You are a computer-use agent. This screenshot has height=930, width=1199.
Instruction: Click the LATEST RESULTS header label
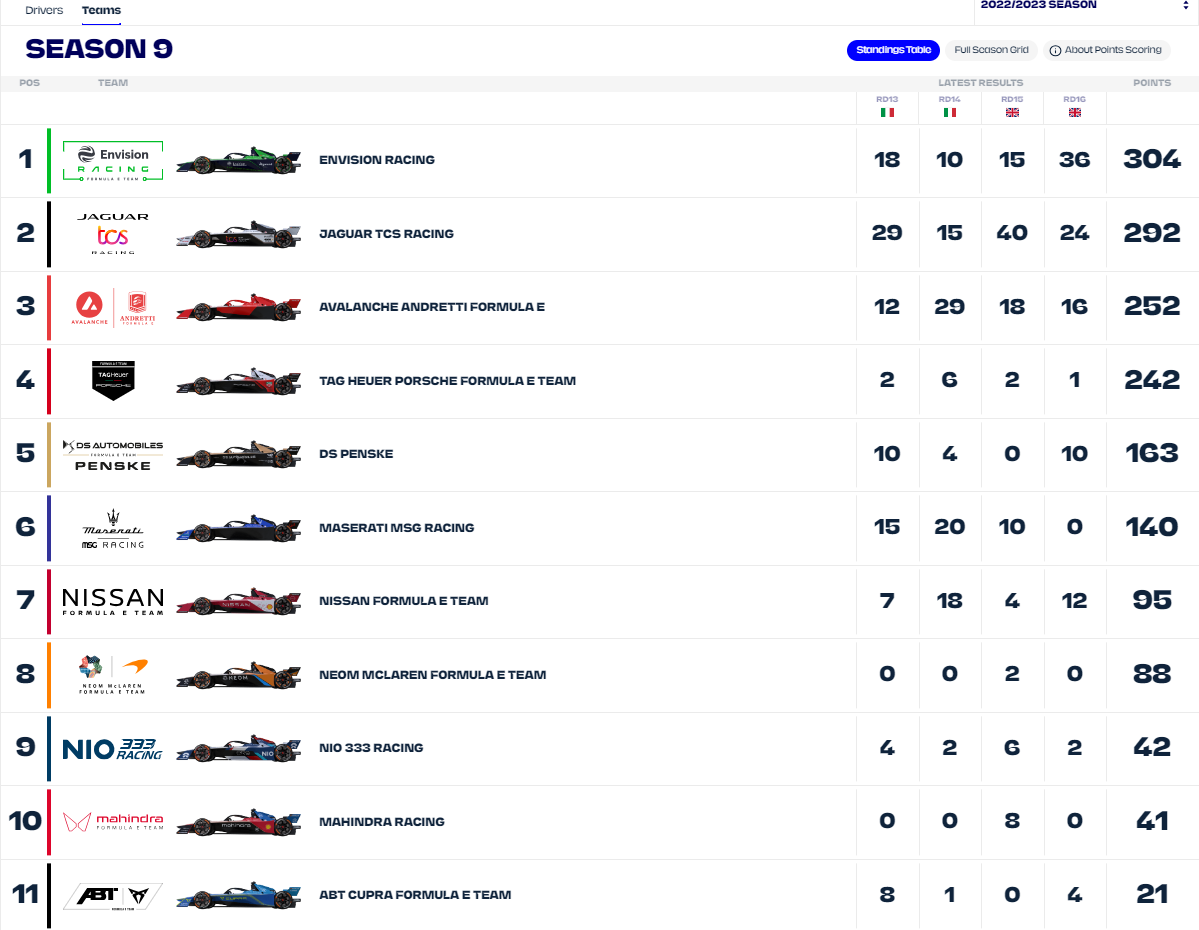pyautogui.click(x=980, y=83)
